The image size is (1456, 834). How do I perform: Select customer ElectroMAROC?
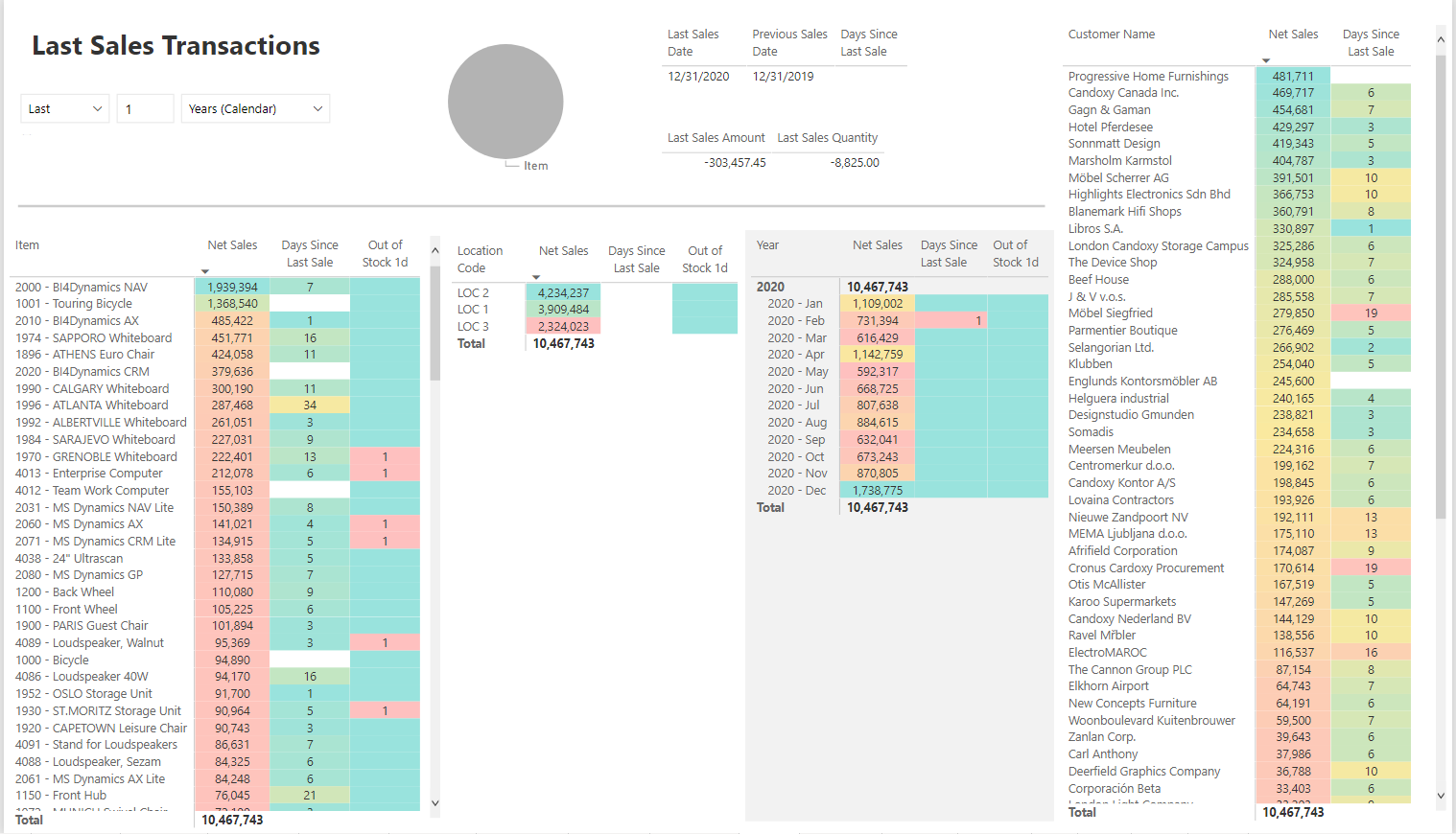point(1108,653)
